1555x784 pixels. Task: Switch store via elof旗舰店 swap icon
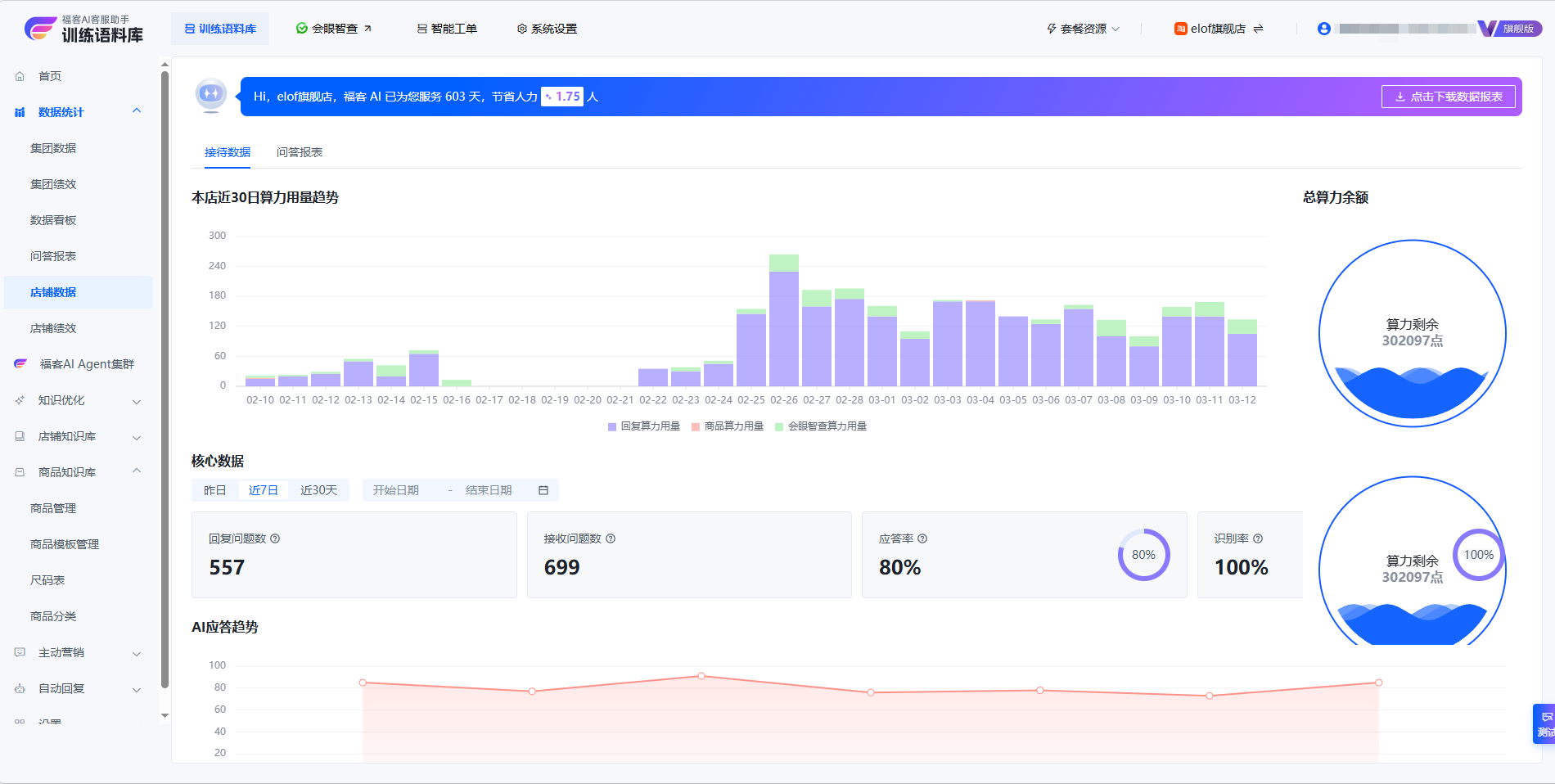[x=1258, y=29]
